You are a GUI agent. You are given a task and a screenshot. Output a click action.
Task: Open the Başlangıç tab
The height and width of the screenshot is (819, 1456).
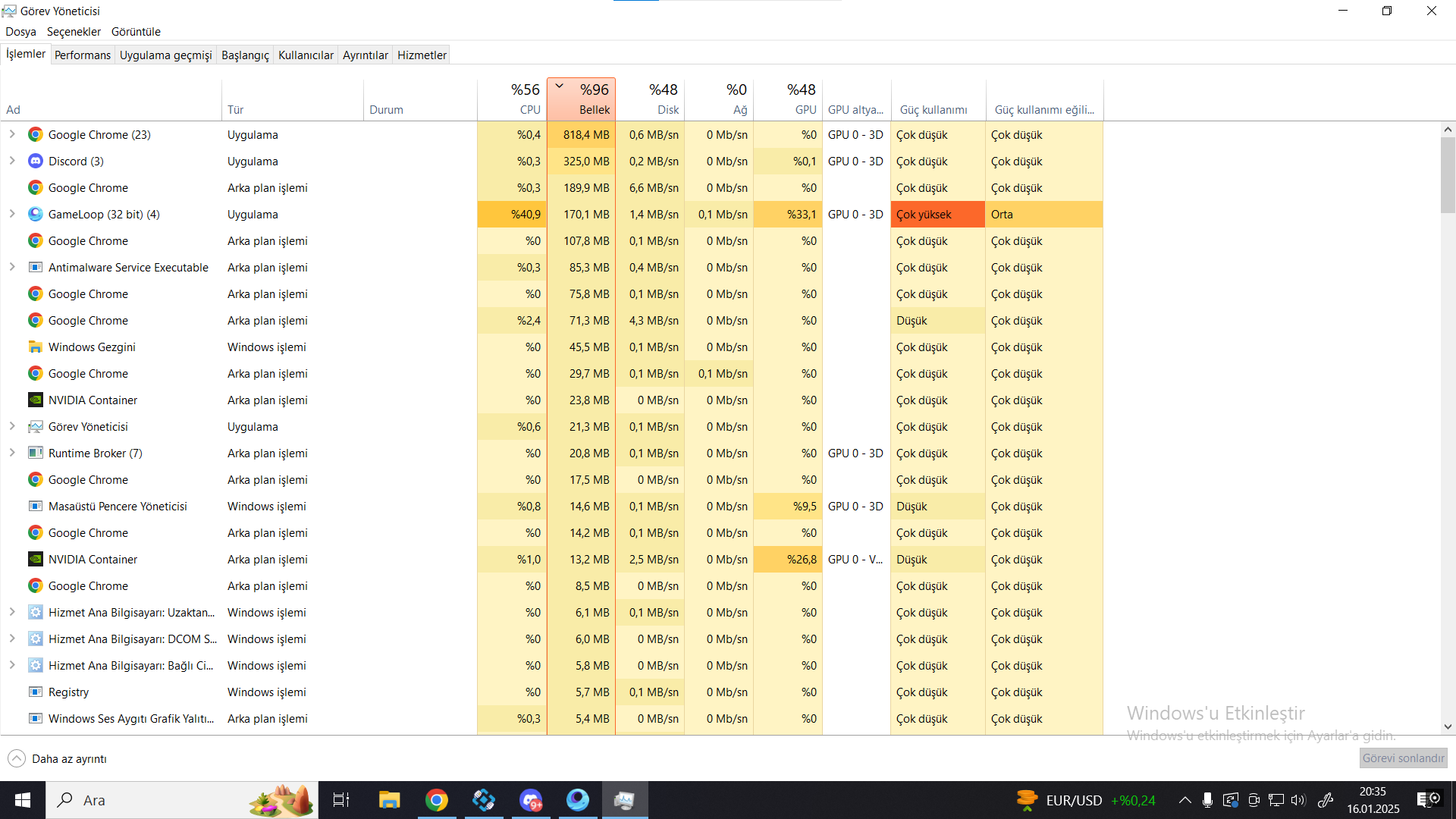(245, 55)
